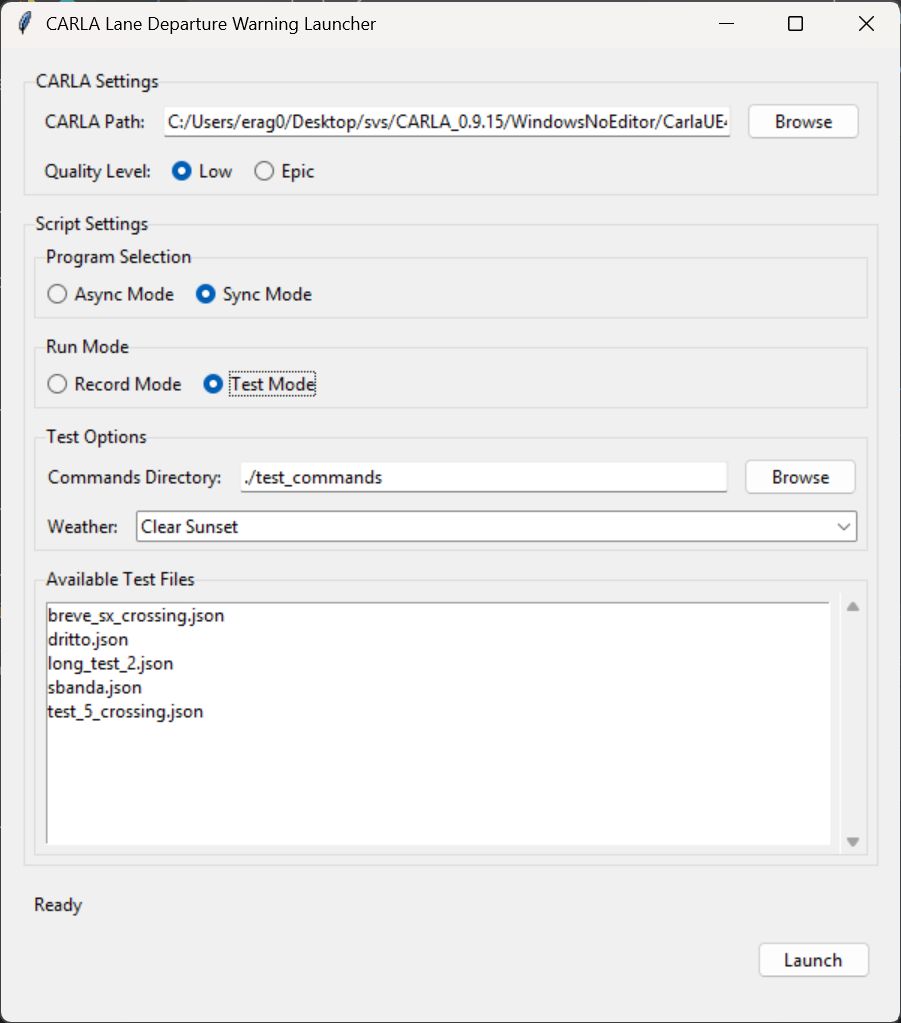The height and width of the screenshot is (1023, 901).
Task: Select long_test_2.json test file
Action: tap(110, 664)
